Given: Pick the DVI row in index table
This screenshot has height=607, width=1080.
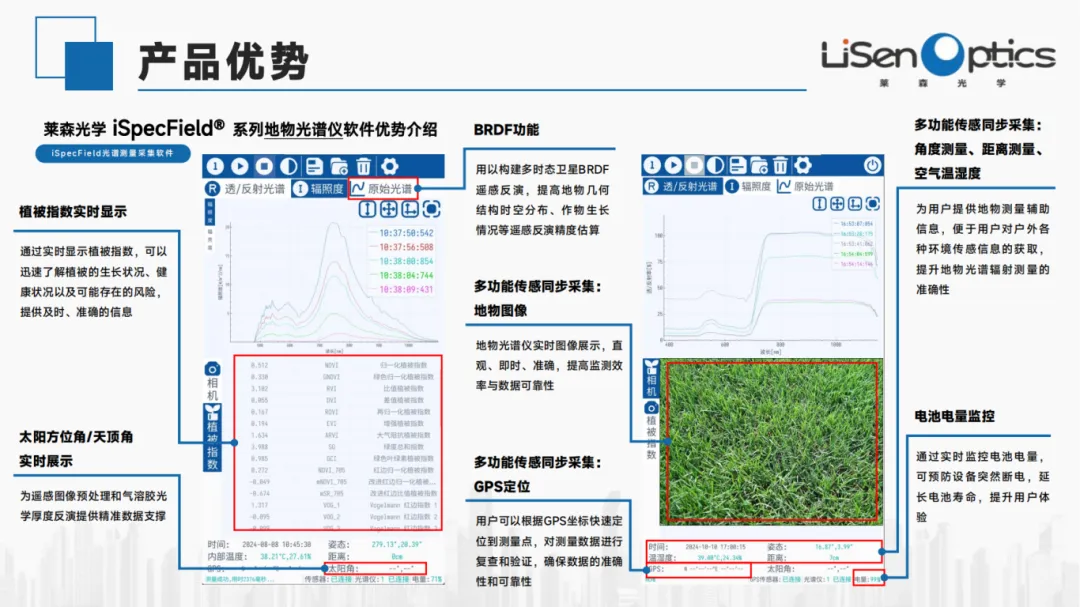Looking at the screenshot, I should pyautogui.click(x=338, y=400).
